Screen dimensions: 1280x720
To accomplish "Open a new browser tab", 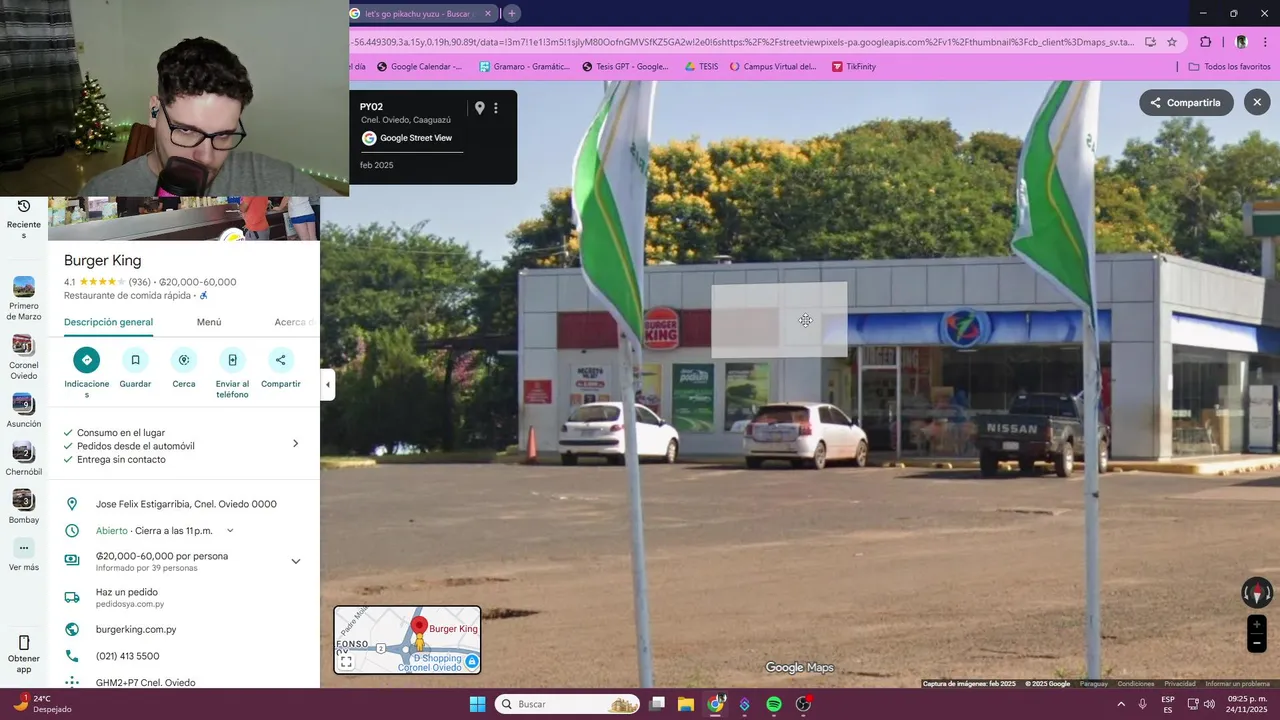I will 511,14.
